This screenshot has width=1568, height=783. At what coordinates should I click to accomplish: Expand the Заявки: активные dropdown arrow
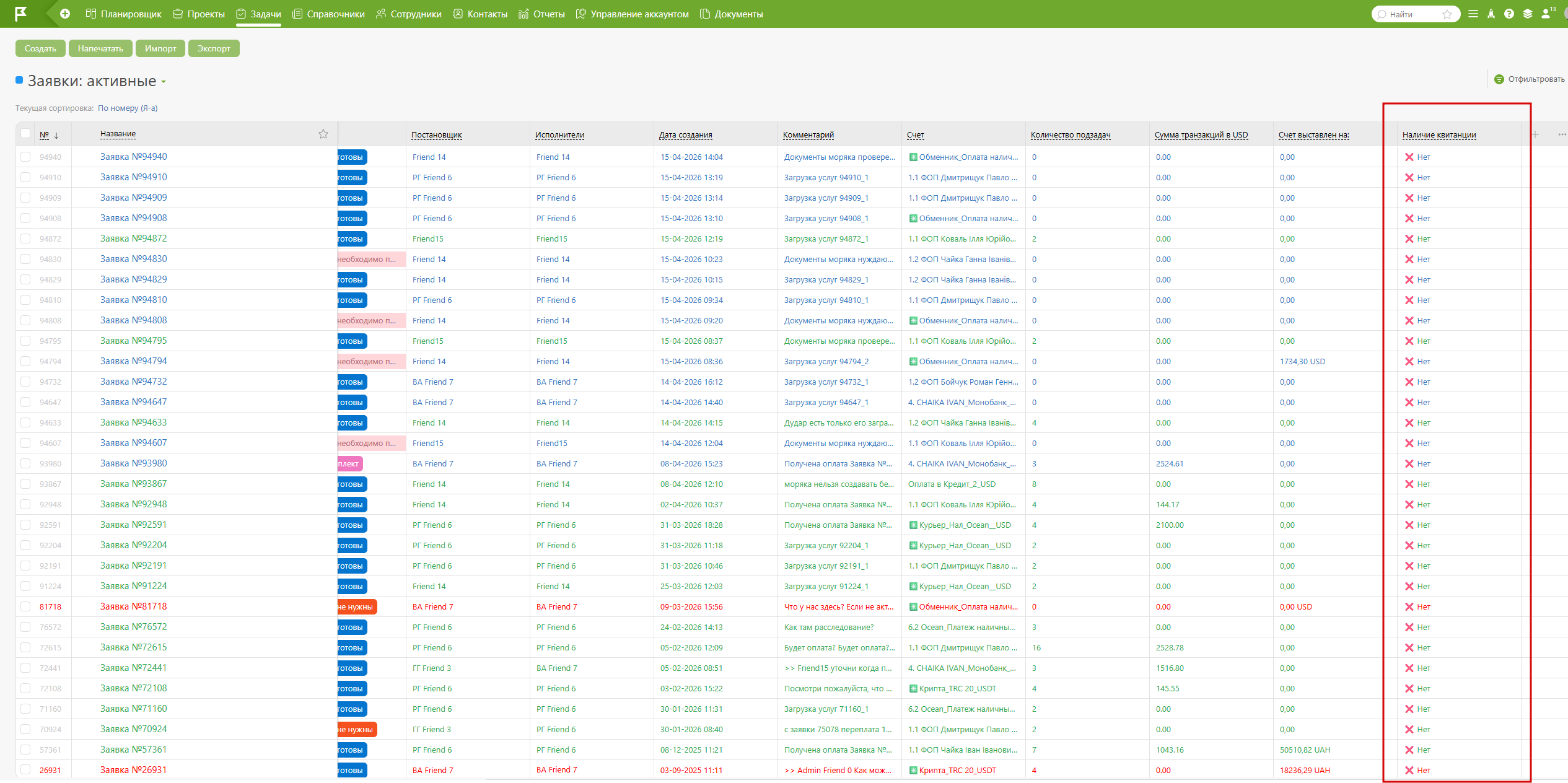tap(164, 82)
